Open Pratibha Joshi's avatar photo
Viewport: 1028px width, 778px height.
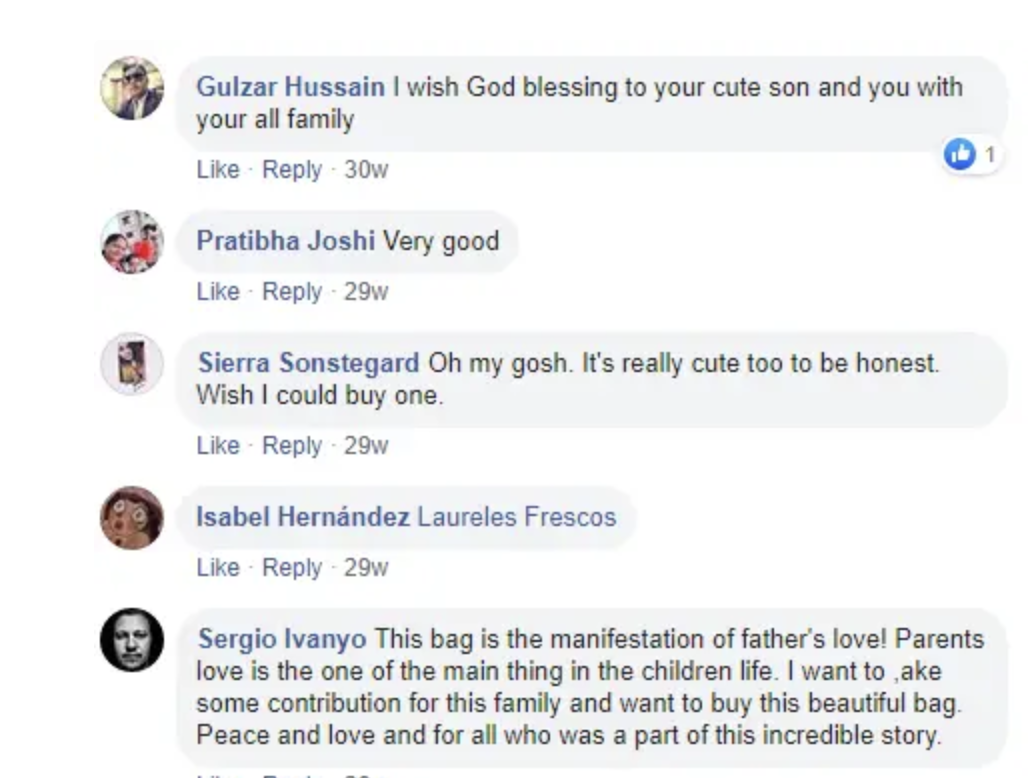tap(132, 242)
